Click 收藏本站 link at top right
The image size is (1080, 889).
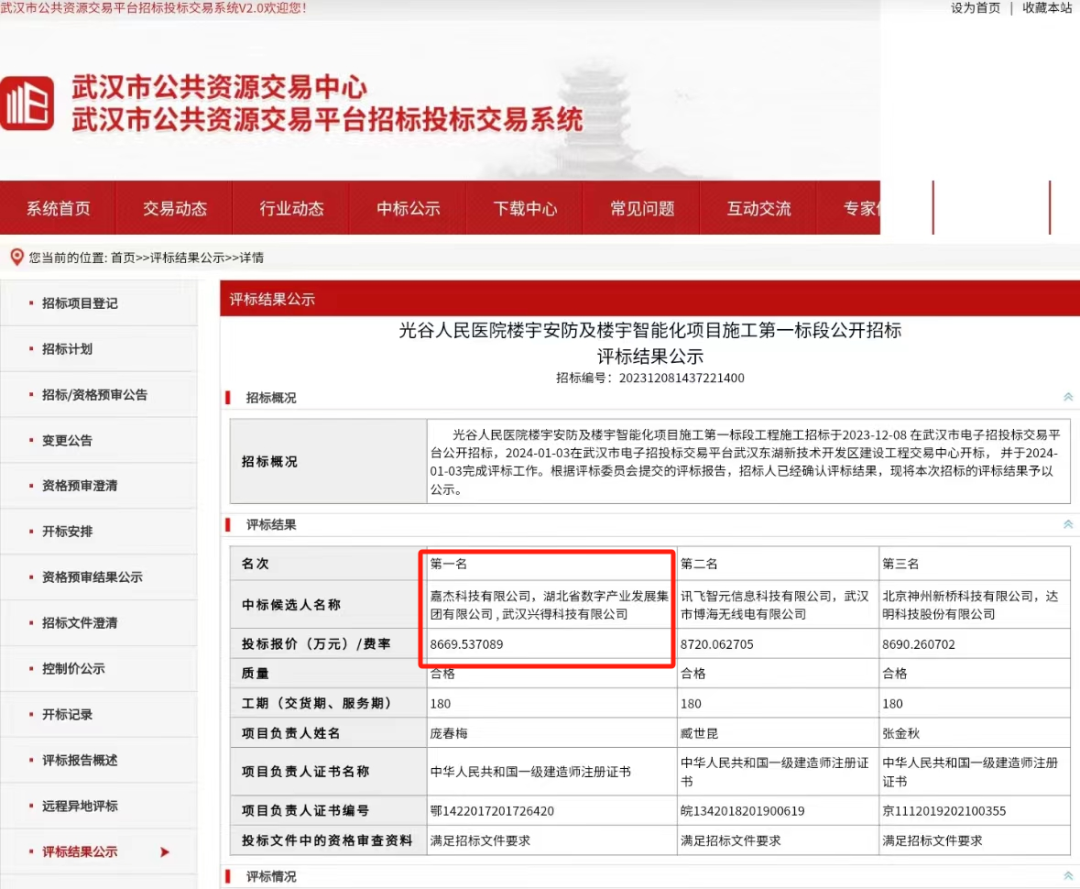point(1047,8)
